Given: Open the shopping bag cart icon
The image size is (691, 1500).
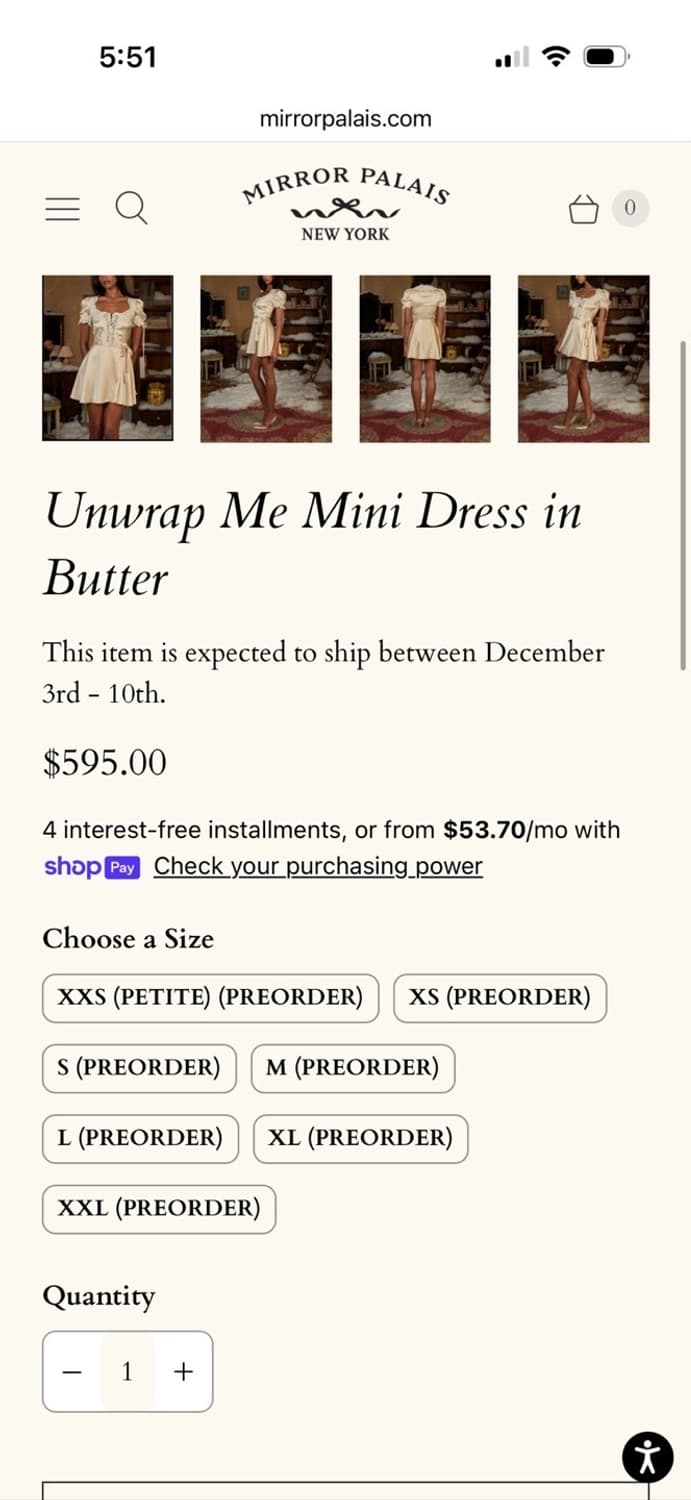Looking at the screenshot, I should [583, 209].
